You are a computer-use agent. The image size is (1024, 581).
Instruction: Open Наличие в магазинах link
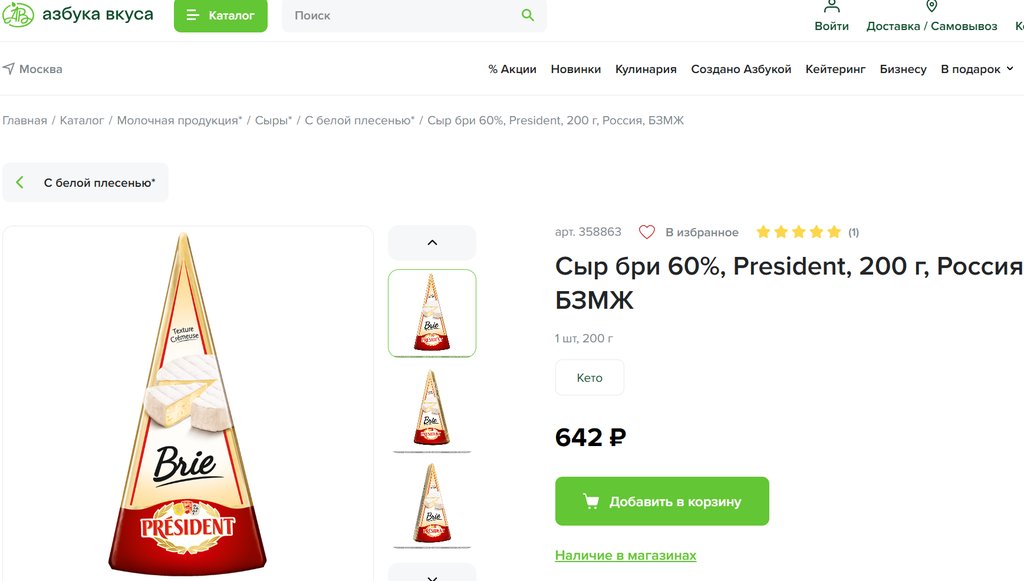[x=625, y=555]
